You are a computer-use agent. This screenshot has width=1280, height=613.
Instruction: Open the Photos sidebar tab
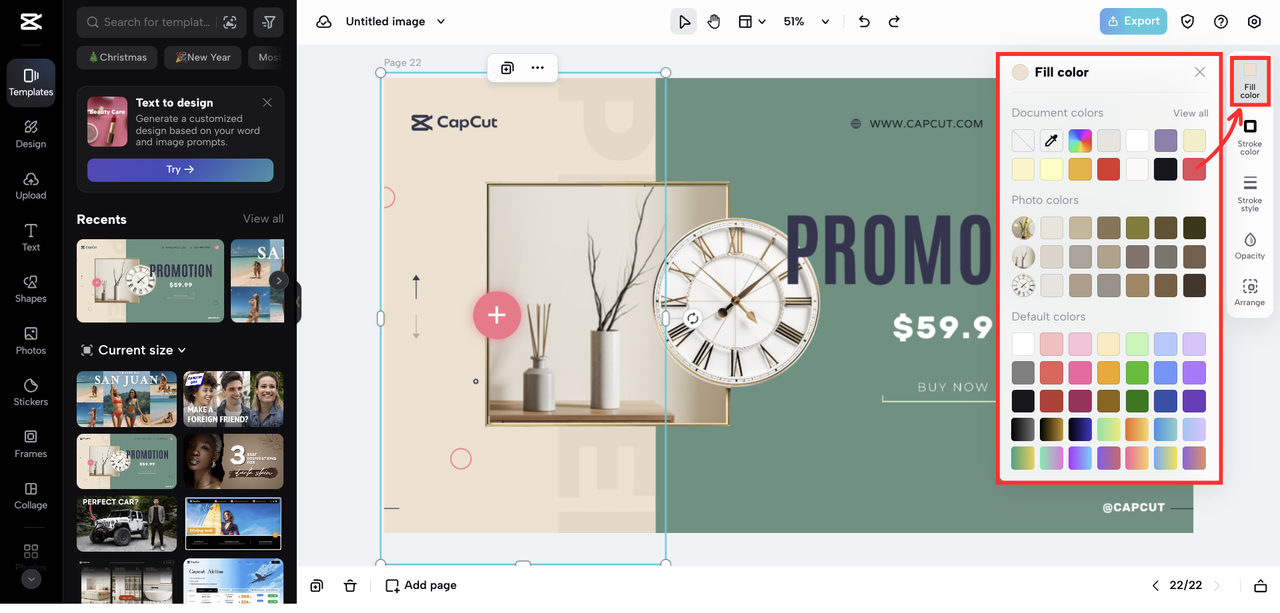point(31,341)
